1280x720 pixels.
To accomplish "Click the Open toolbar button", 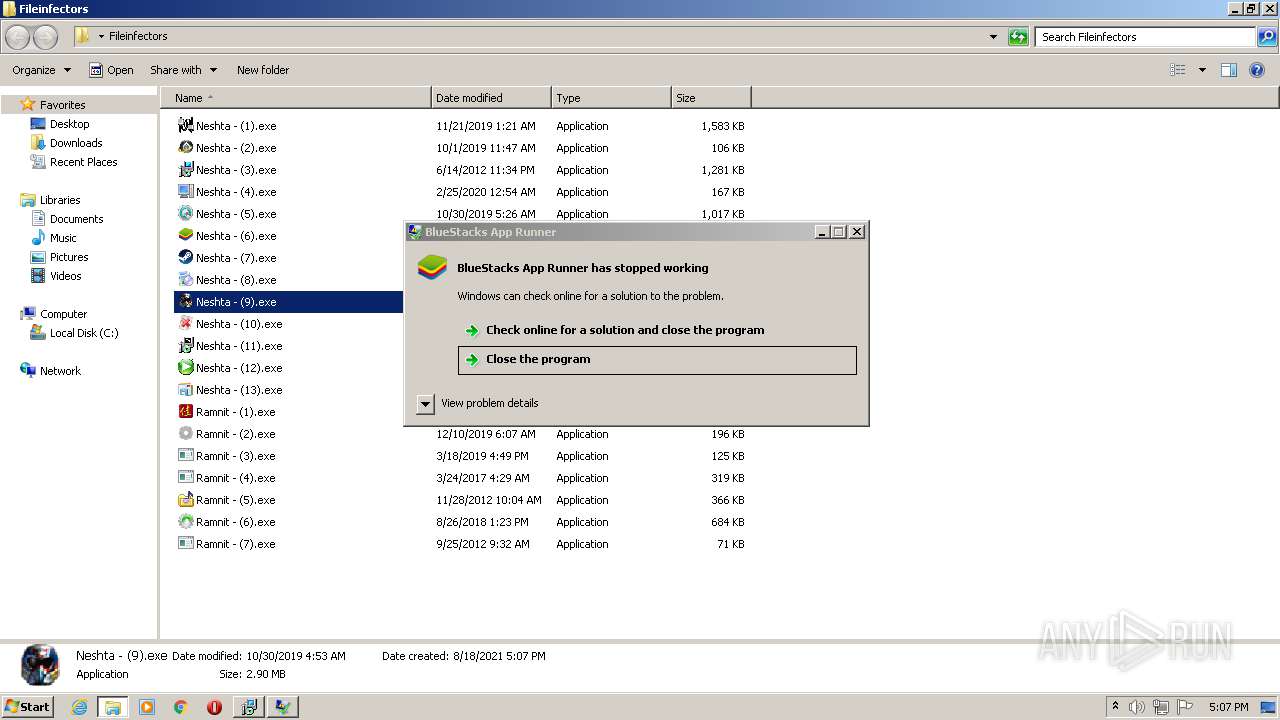I will pyautogui.click(x=111, y=70).
